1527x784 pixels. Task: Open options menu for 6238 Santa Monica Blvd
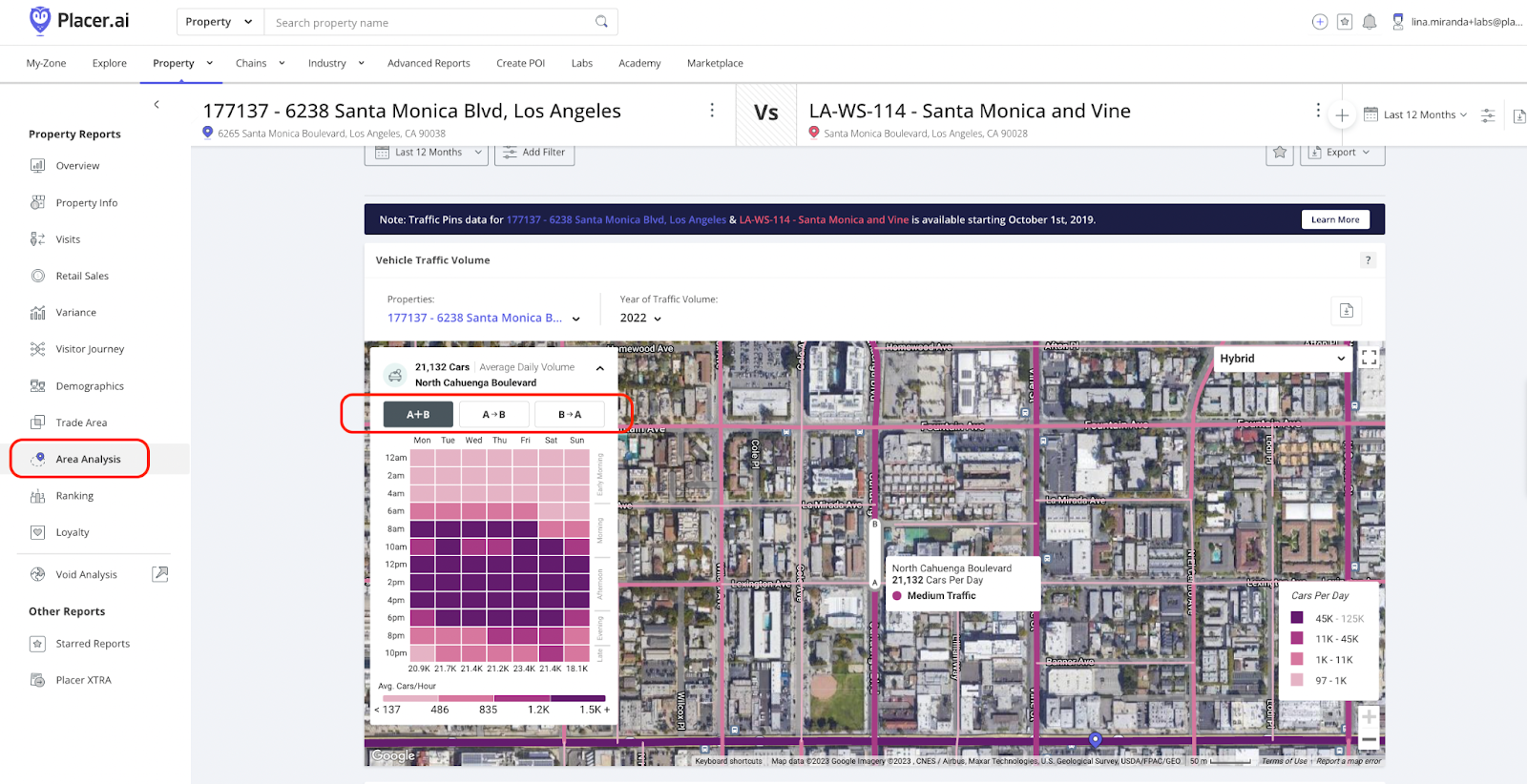click(x=712, y=111)
